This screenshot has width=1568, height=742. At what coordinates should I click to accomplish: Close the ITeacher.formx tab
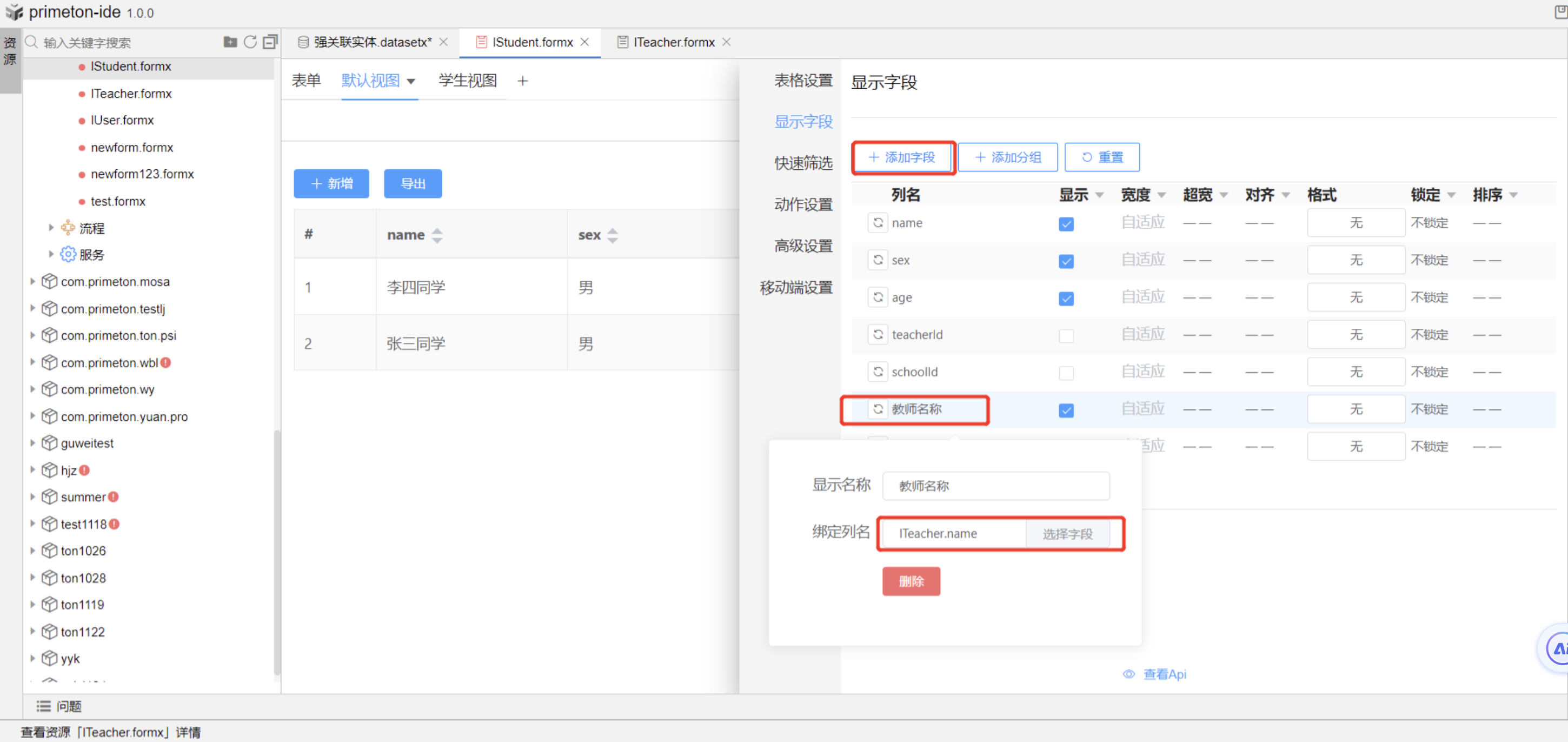click(726, 42)
